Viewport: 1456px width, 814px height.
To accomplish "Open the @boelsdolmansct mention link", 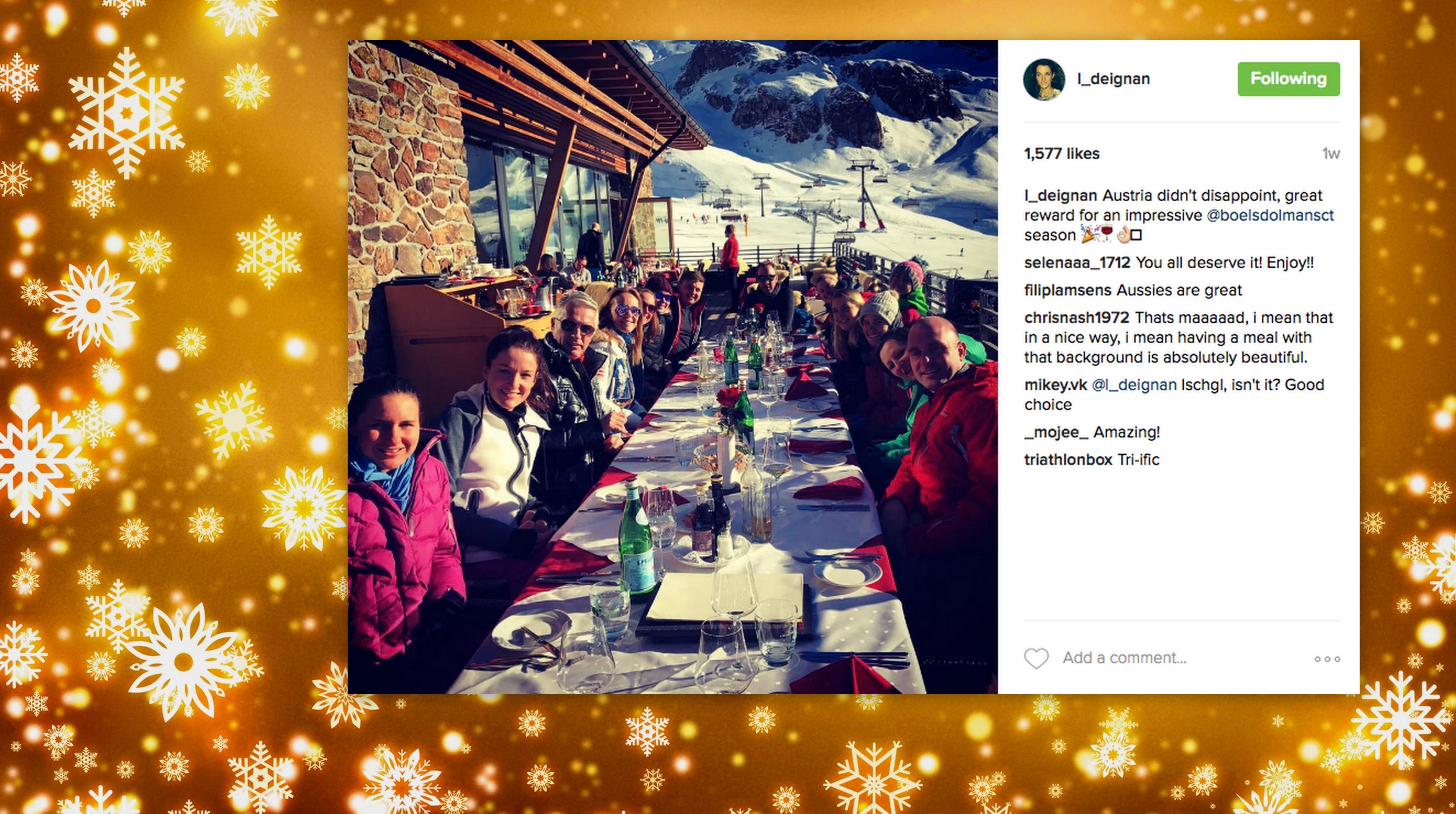I will tap(1269, 215).
